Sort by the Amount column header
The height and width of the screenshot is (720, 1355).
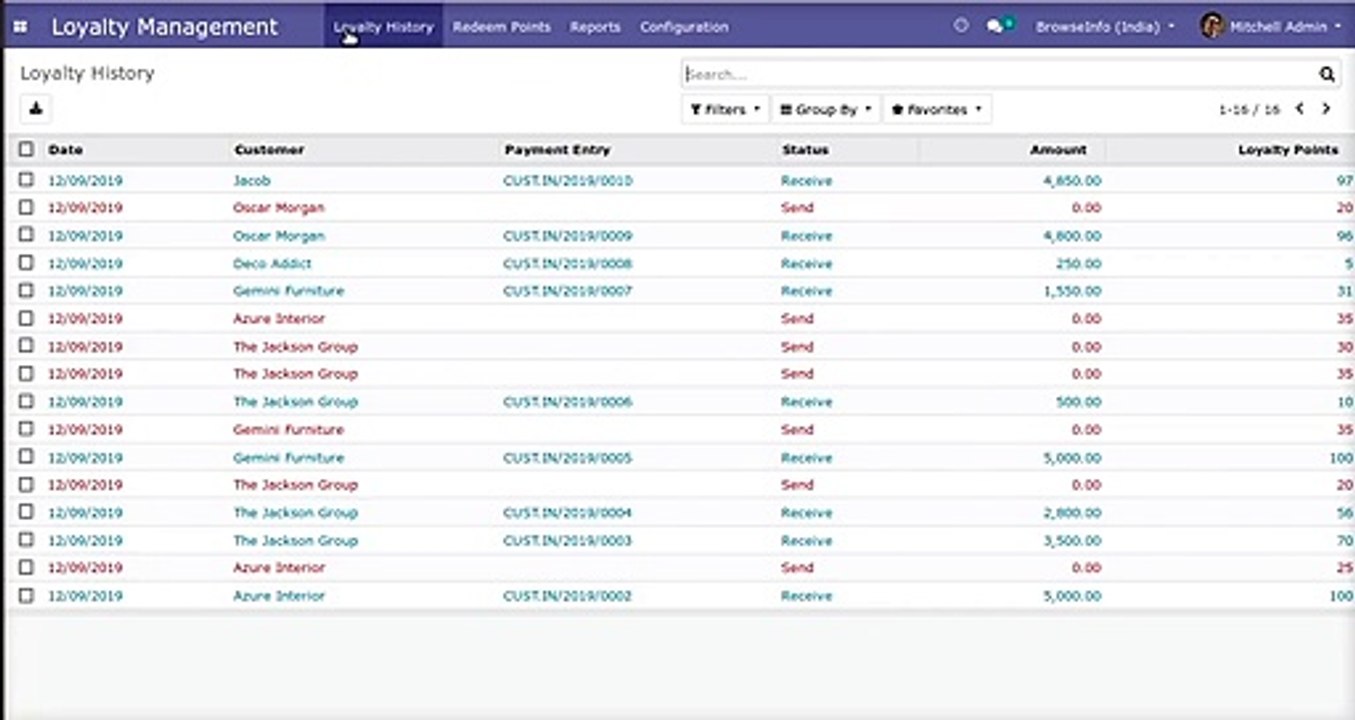point(1058,150)
